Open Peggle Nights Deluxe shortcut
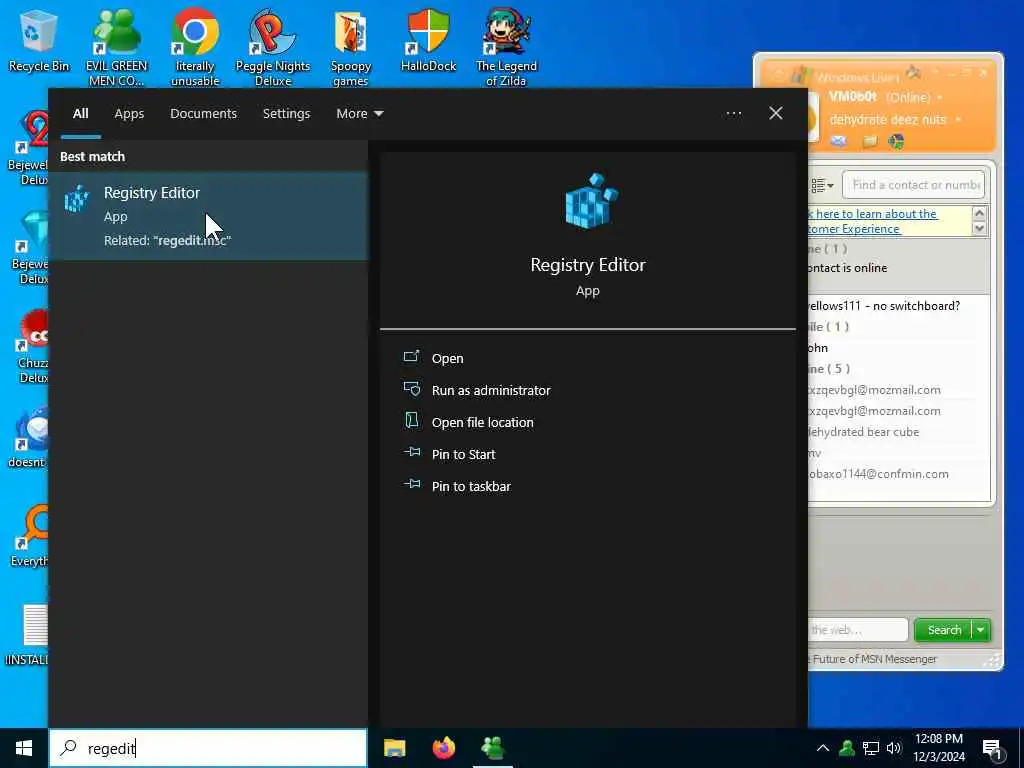 [273, 47]
